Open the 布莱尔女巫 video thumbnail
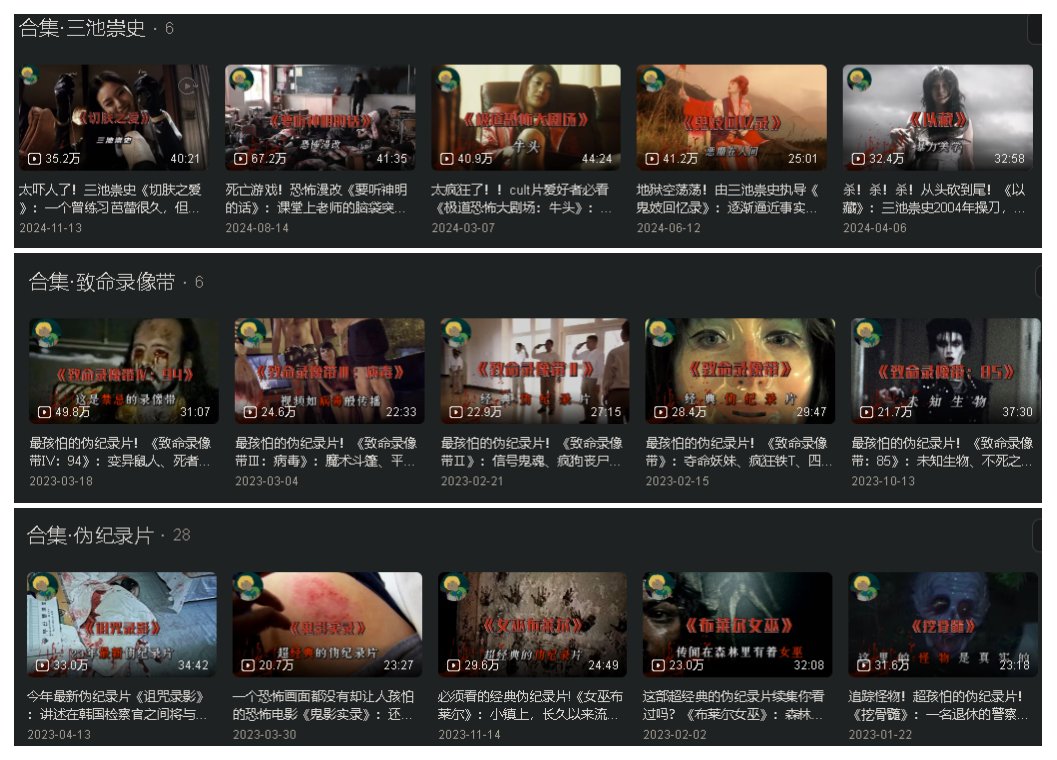Viewport: 1057px width, 760px height. tap(737, 624)
